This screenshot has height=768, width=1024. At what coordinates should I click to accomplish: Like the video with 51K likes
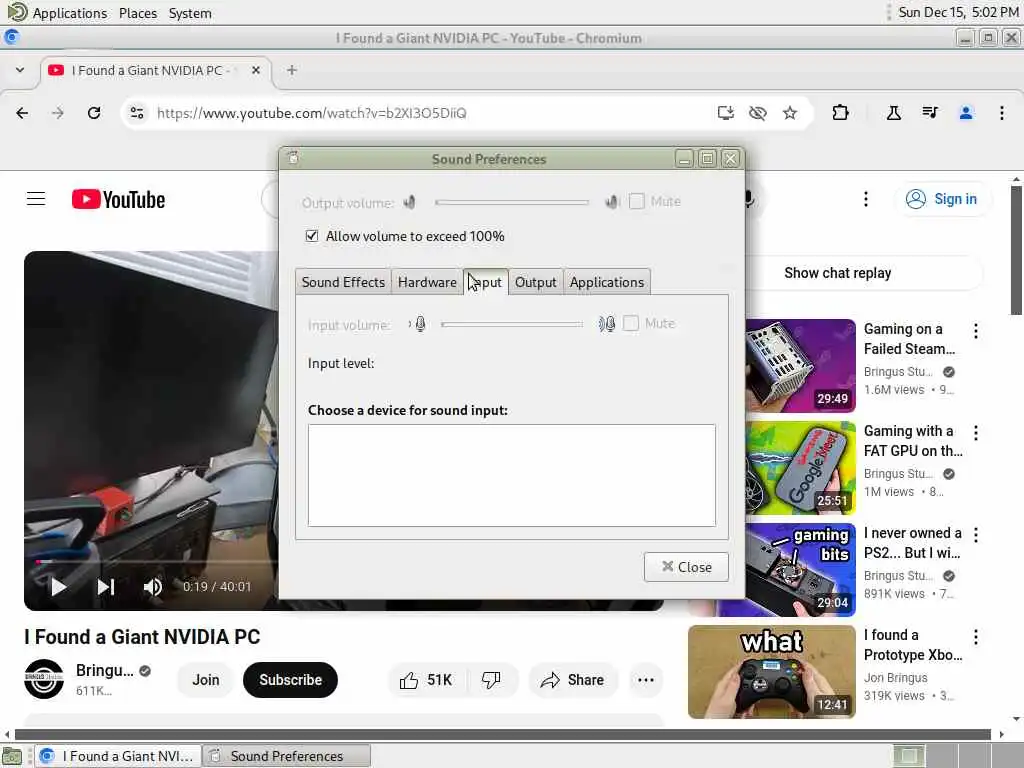[x=426, y=680]
